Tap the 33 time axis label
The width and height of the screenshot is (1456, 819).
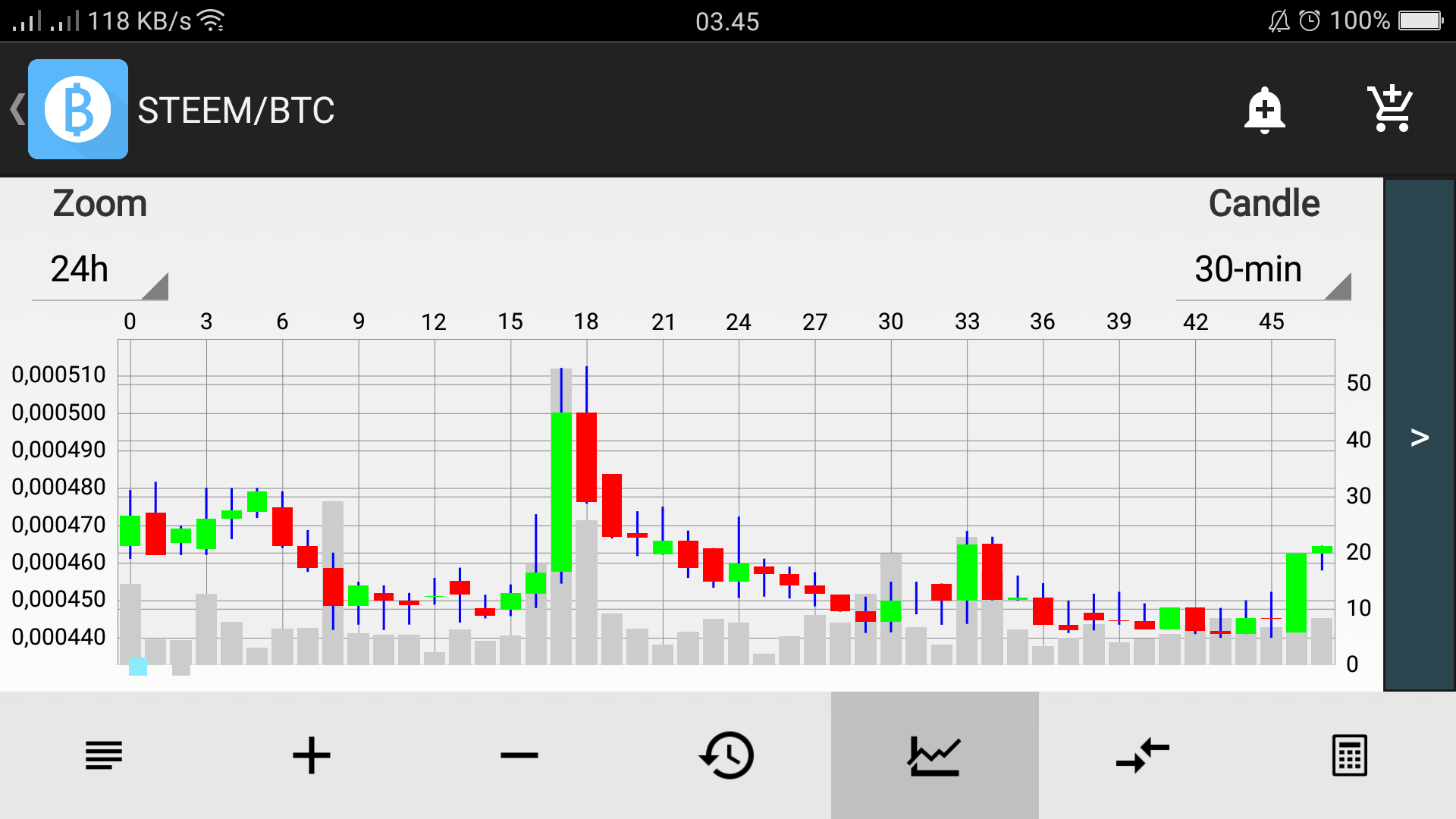967,322
